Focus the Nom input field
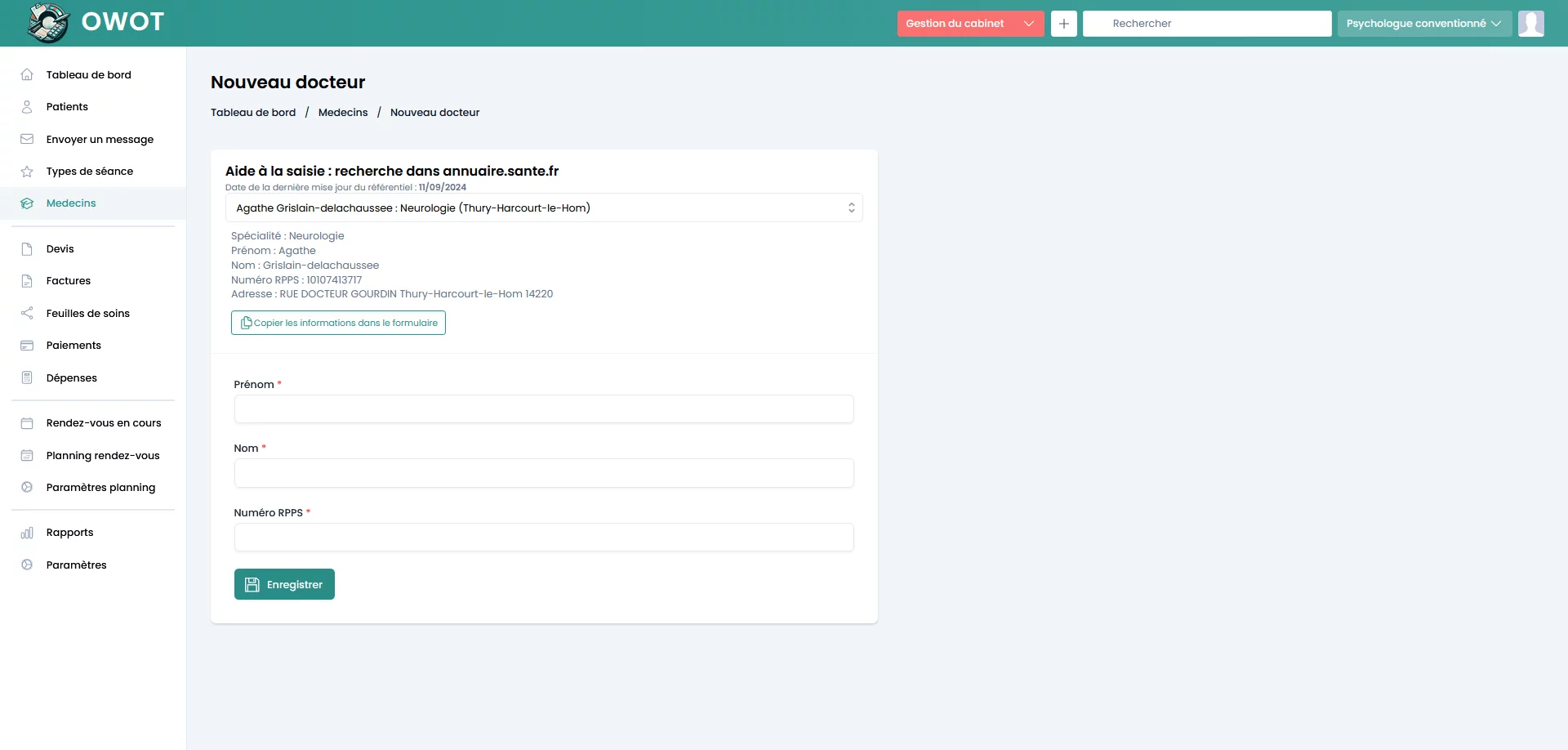This screenshot has width=1568, height=750. pyautogui.click(x=544, y=473)
